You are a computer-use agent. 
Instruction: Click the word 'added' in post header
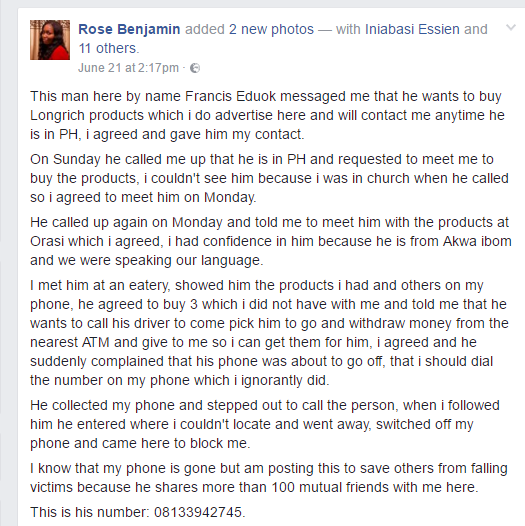coord(205,30)
